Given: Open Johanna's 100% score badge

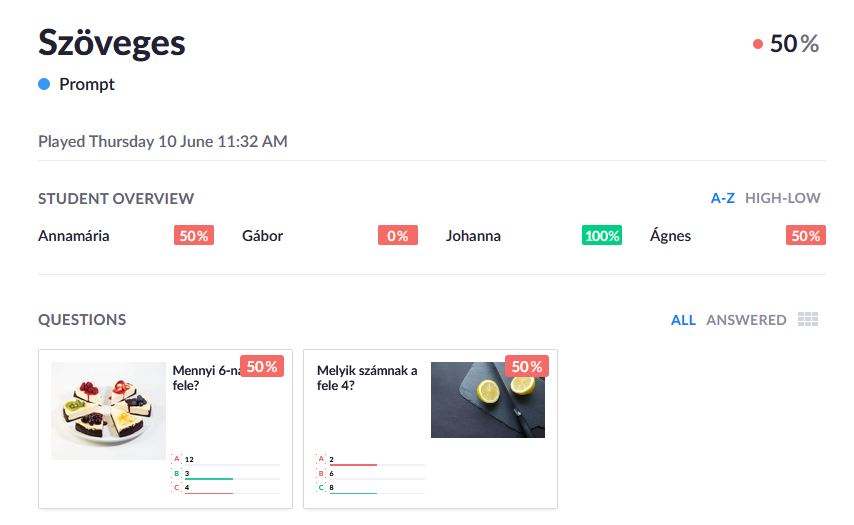Looking at the screenshot, I should tap(602, 235).
